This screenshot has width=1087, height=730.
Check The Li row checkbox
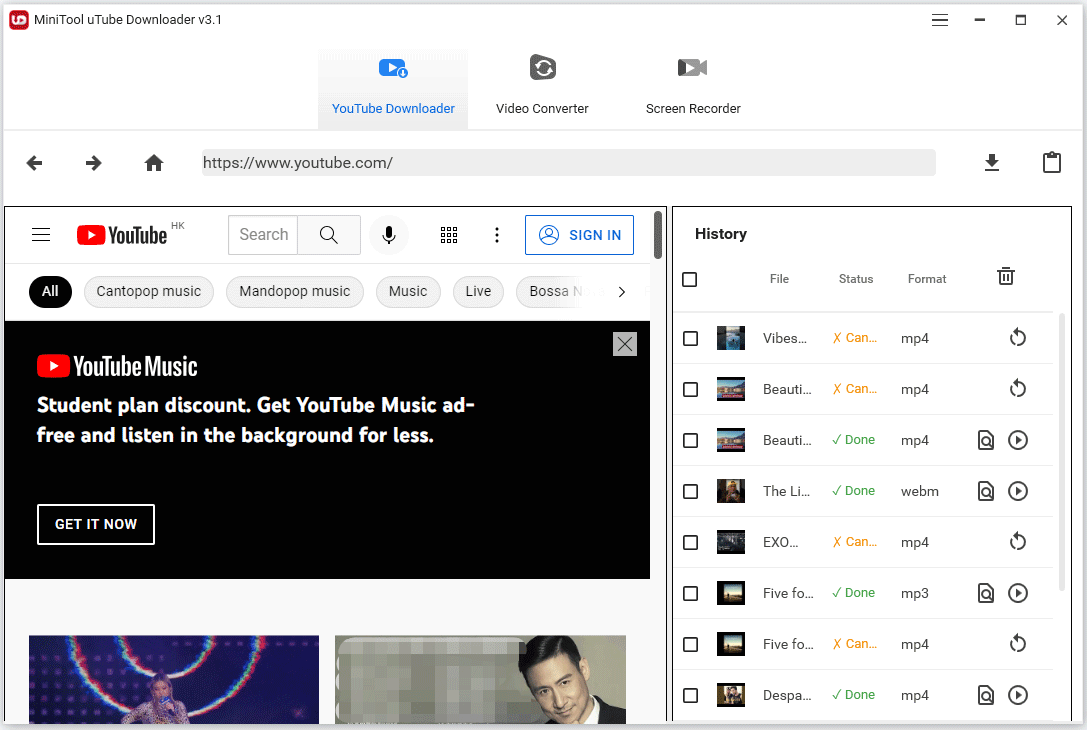(x=690, y=492)
